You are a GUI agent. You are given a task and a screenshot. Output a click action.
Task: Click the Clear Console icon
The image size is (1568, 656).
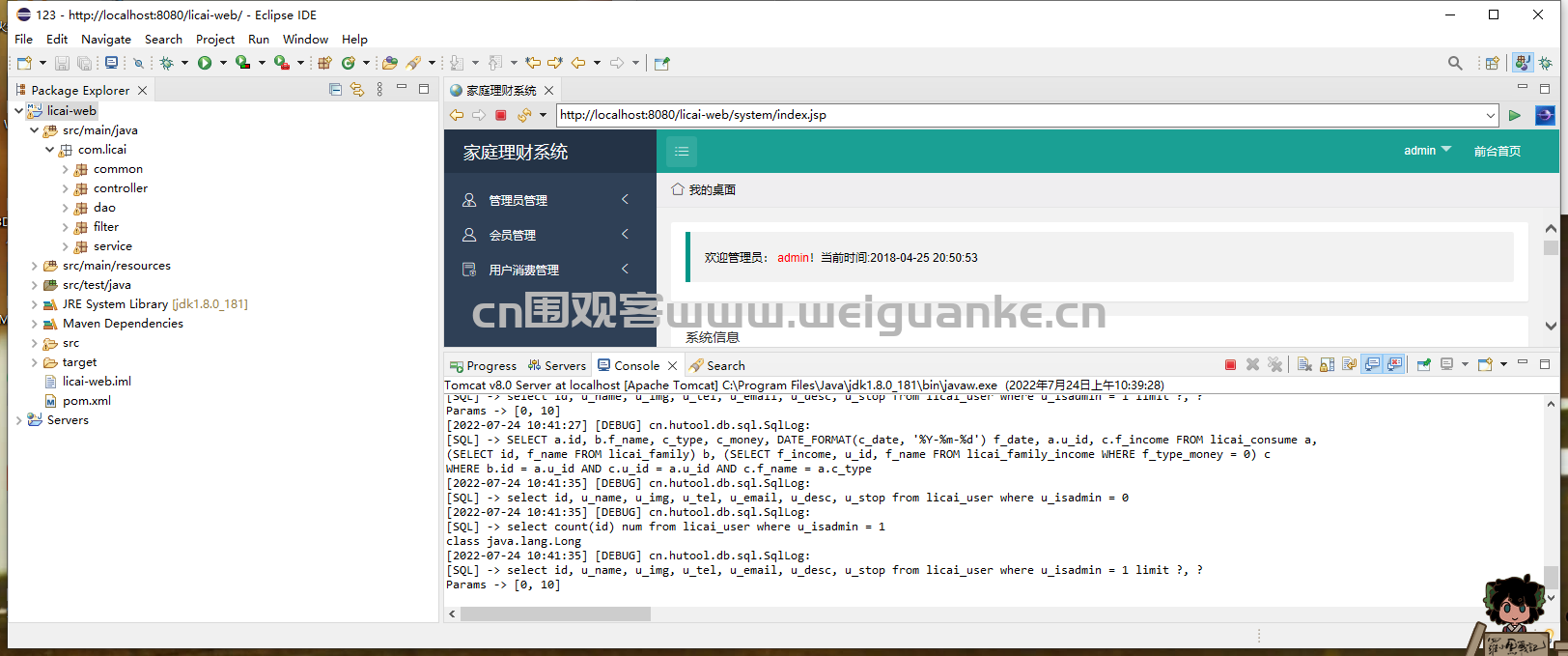[x=1304, y=365]
